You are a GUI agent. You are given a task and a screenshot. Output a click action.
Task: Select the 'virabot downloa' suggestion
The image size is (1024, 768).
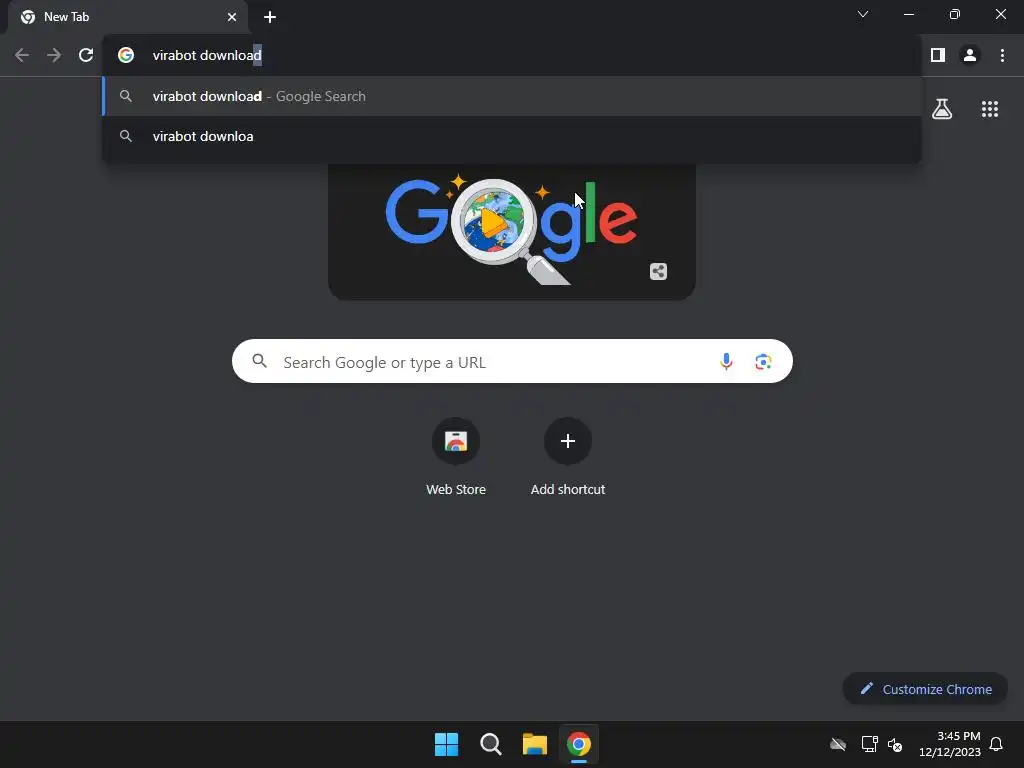pyautogui.click(x=512, y=136)
